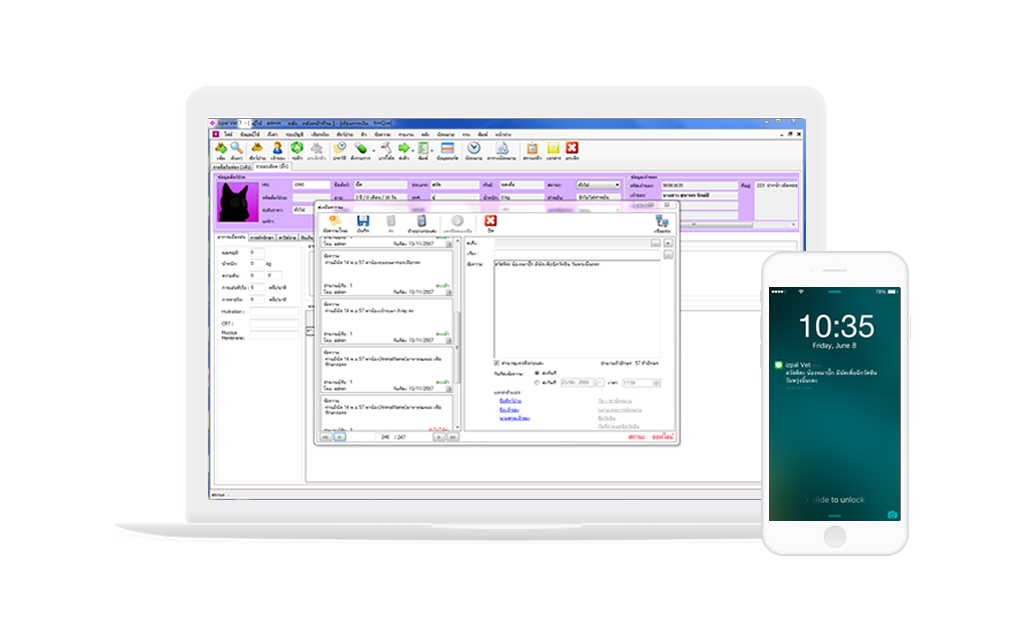1024x641 pixels.
Task: Open the clock appointment toolbar icon
Action: (x=474, y=149)
